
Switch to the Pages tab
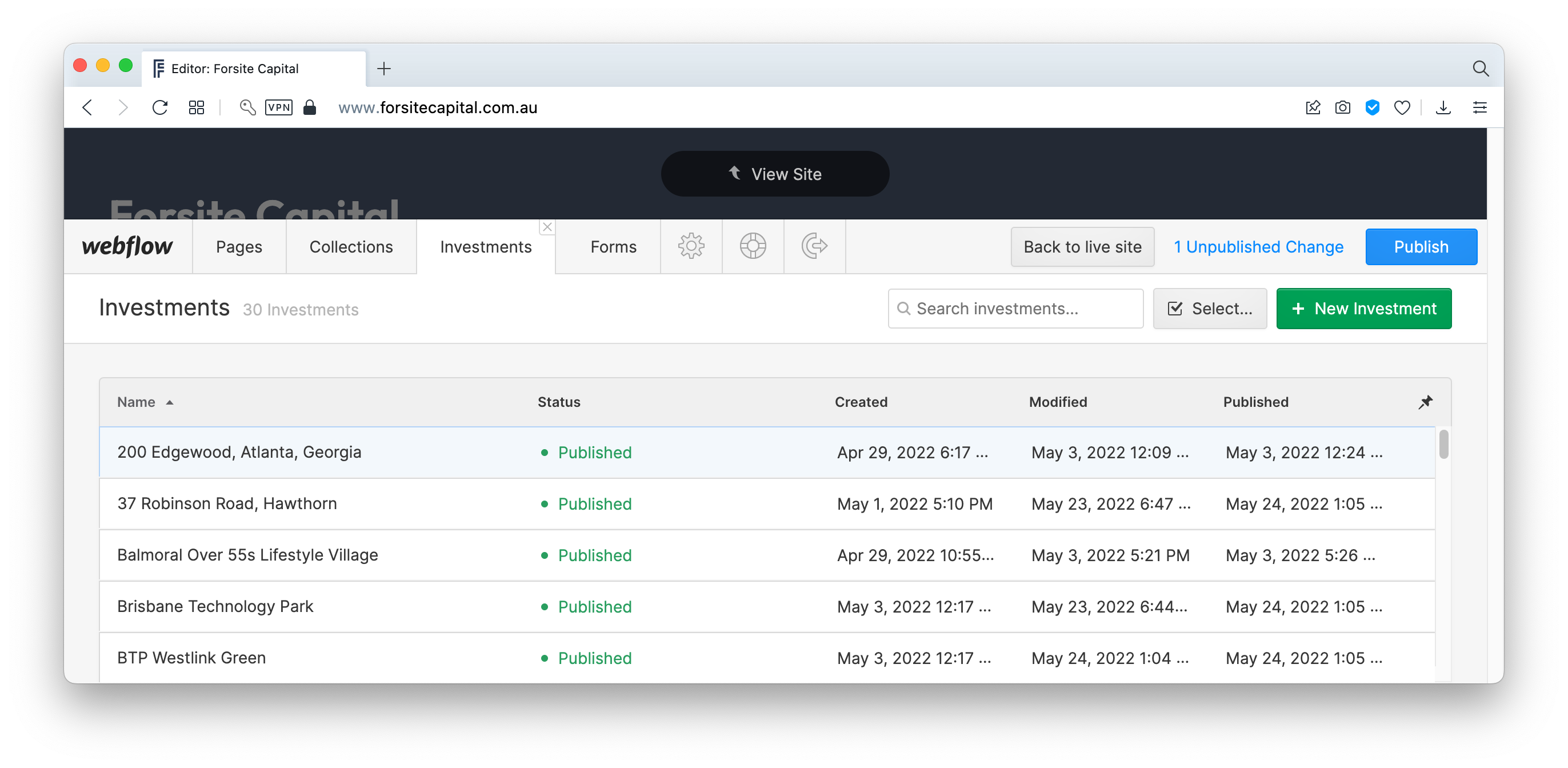point(239,247)
